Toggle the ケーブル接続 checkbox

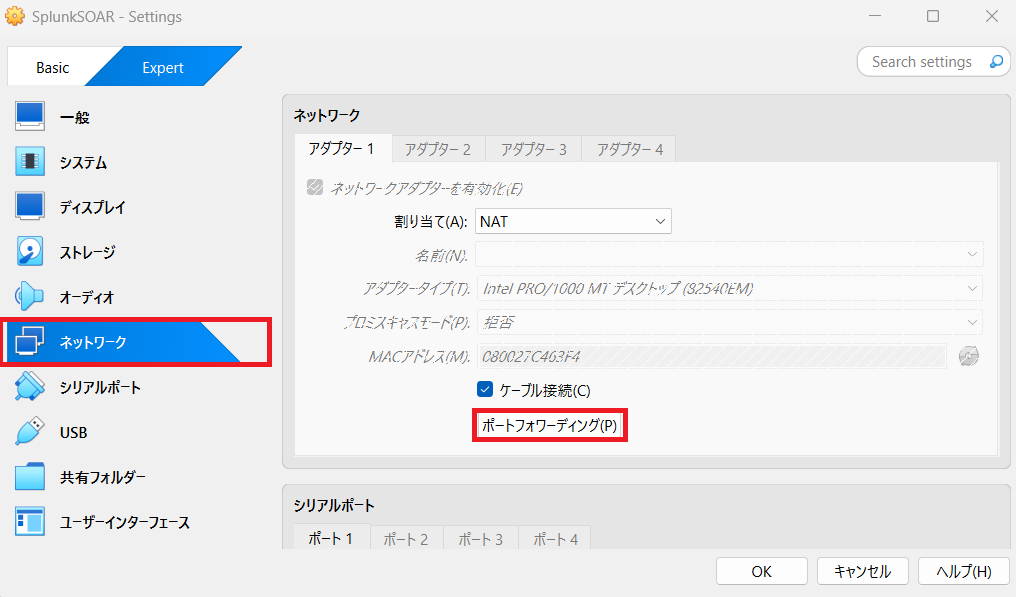coord(485,390)
